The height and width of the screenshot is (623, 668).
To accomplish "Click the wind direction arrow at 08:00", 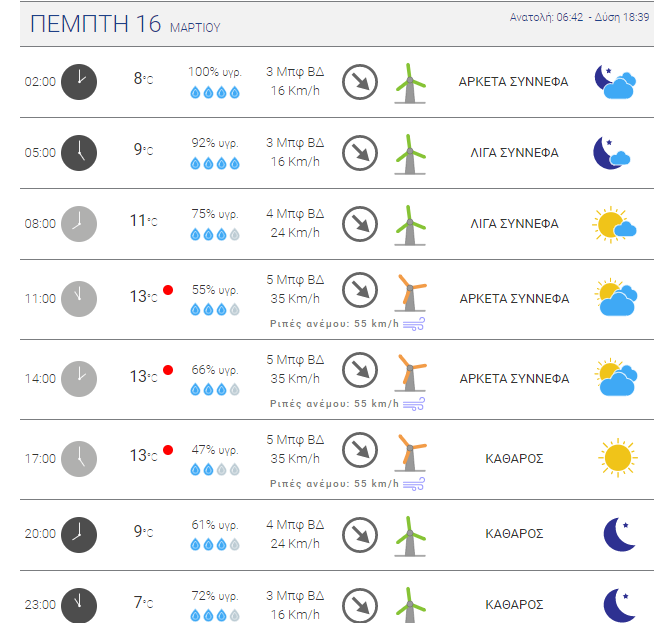I will point(360,224).
